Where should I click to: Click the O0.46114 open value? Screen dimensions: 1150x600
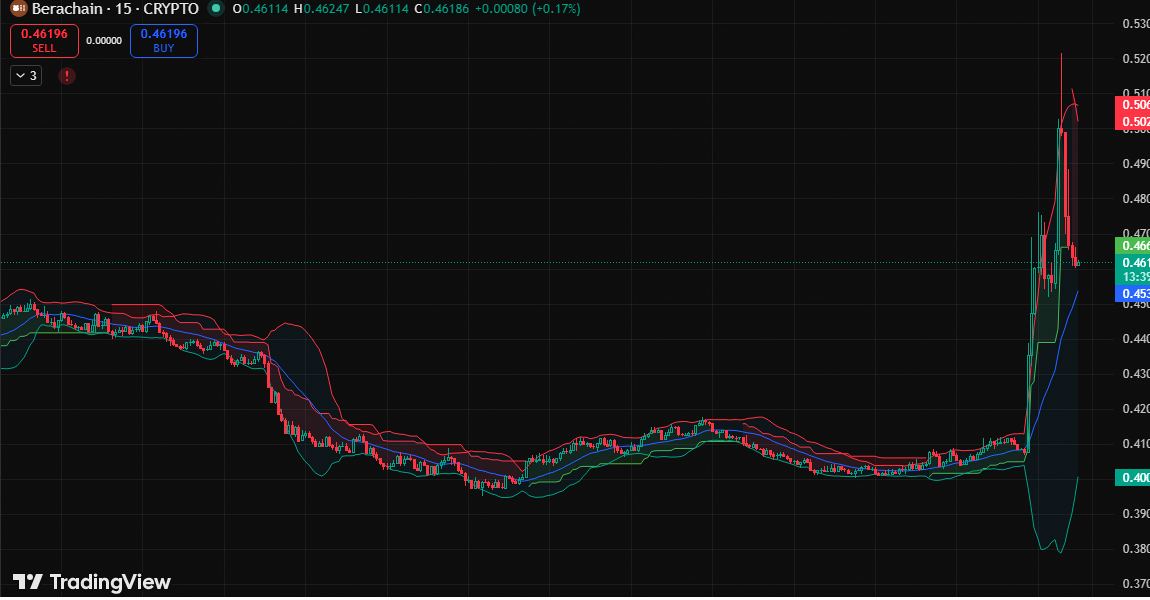click(x=260, y=9)
